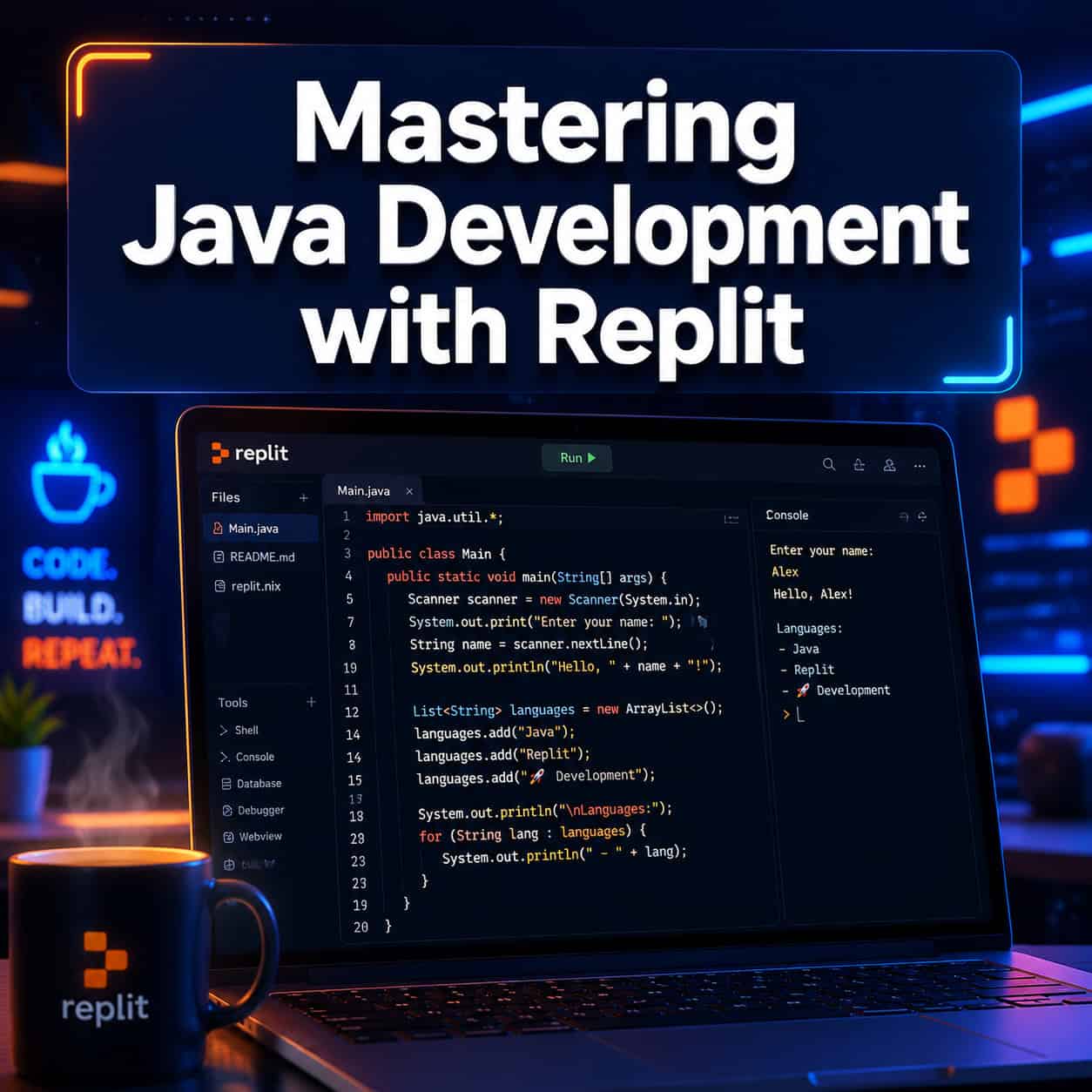The width and height of the screenshot is (1092, 1092).
Task: Open the three-dot more options menu
Action: (x=920, y=466)
